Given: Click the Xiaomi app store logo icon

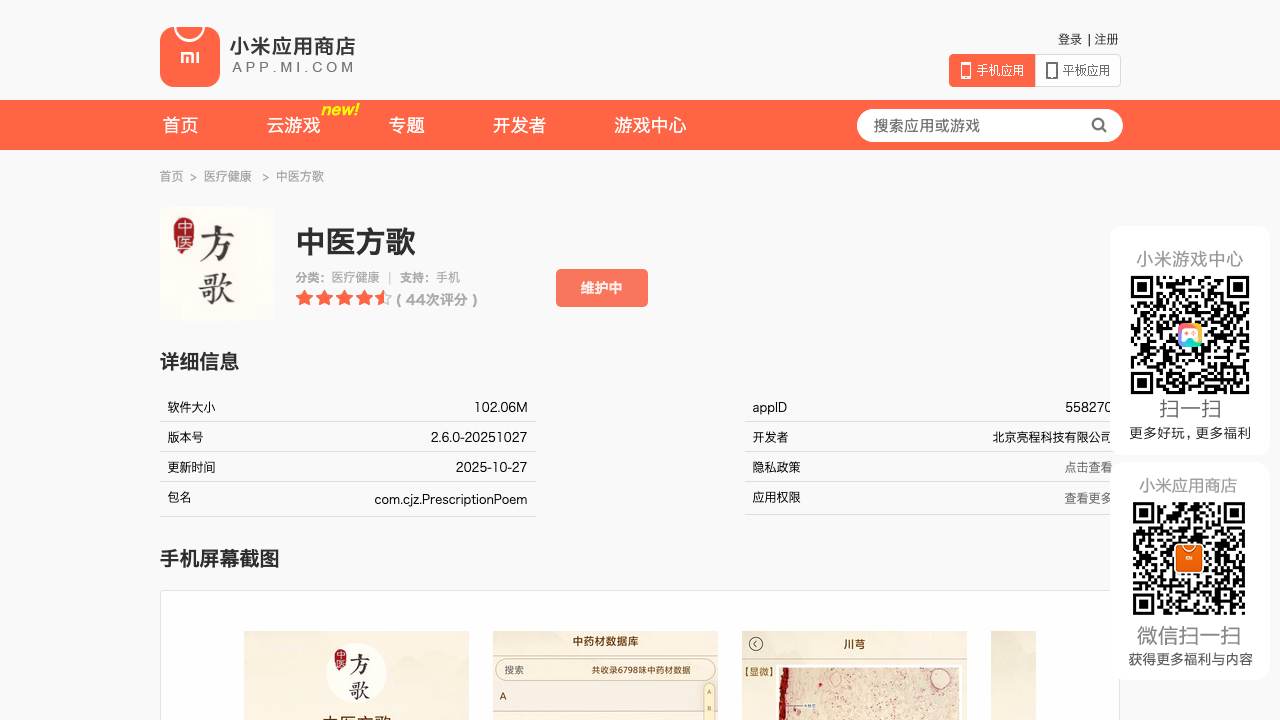Looking at the screenshot, I should pyautogui.click(x=190, y=57).
